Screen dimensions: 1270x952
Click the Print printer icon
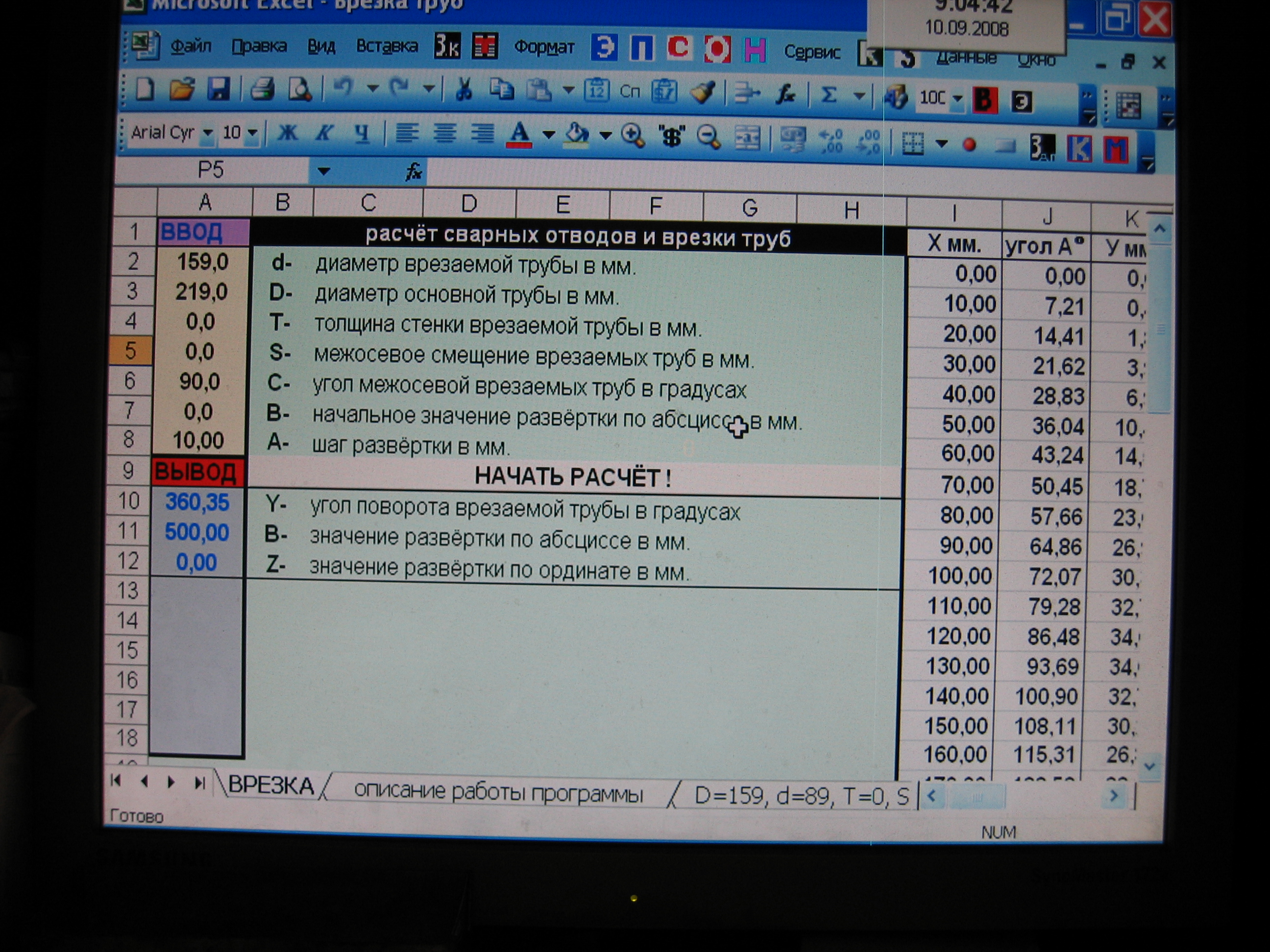click(x=262, y=89)
